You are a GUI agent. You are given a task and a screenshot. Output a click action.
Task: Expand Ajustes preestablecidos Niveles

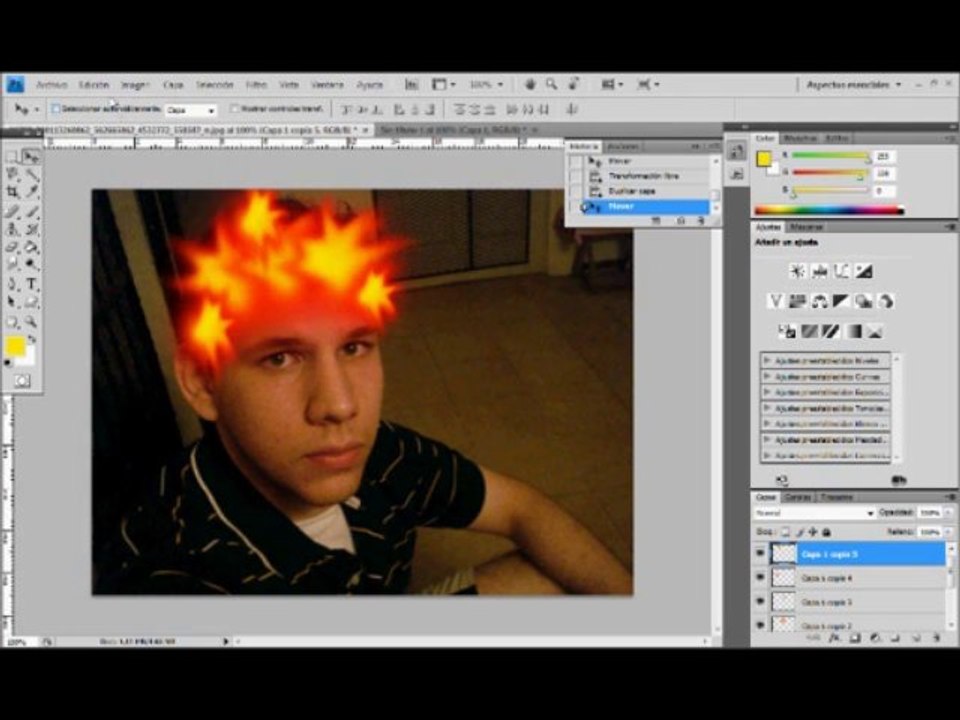pyautogui.click(x=767, y=361)
